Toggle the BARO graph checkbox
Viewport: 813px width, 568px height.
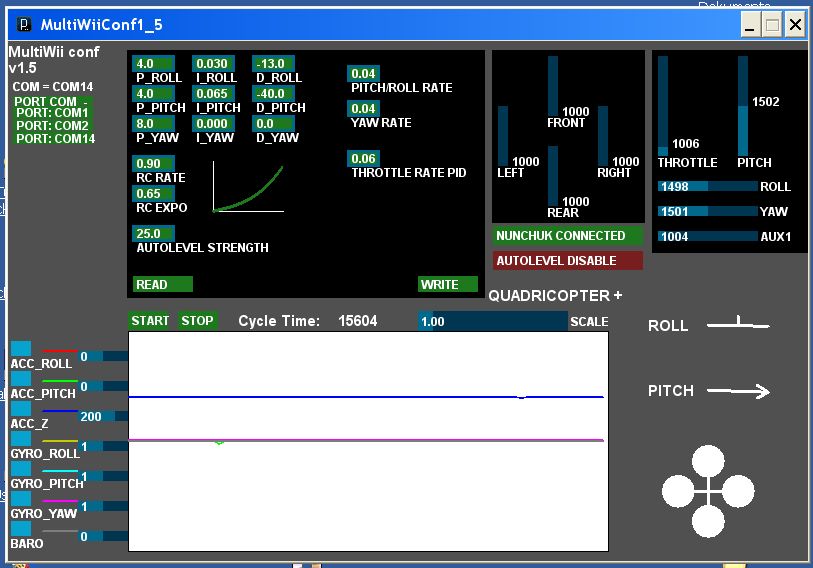point(21,529)
